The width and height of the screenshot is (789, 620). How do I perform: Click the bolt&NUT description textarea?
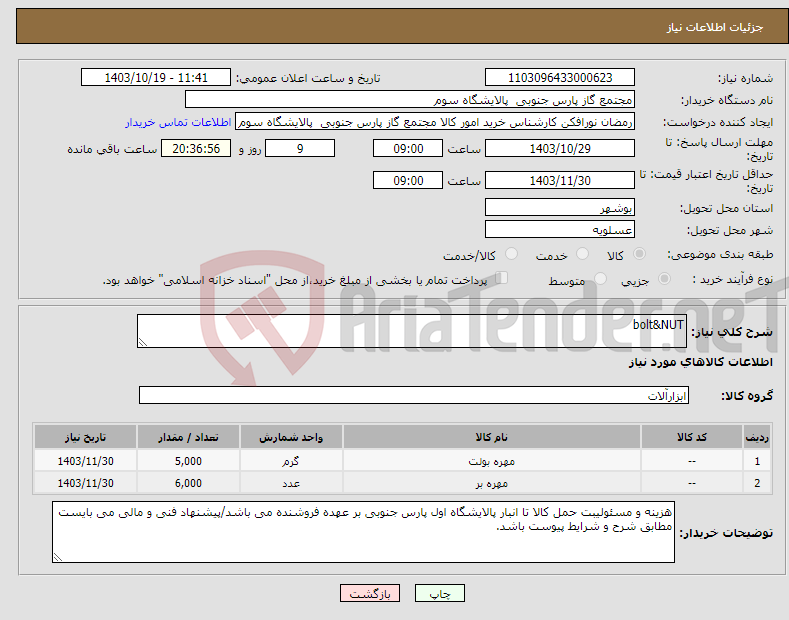[x=412, y=331]
